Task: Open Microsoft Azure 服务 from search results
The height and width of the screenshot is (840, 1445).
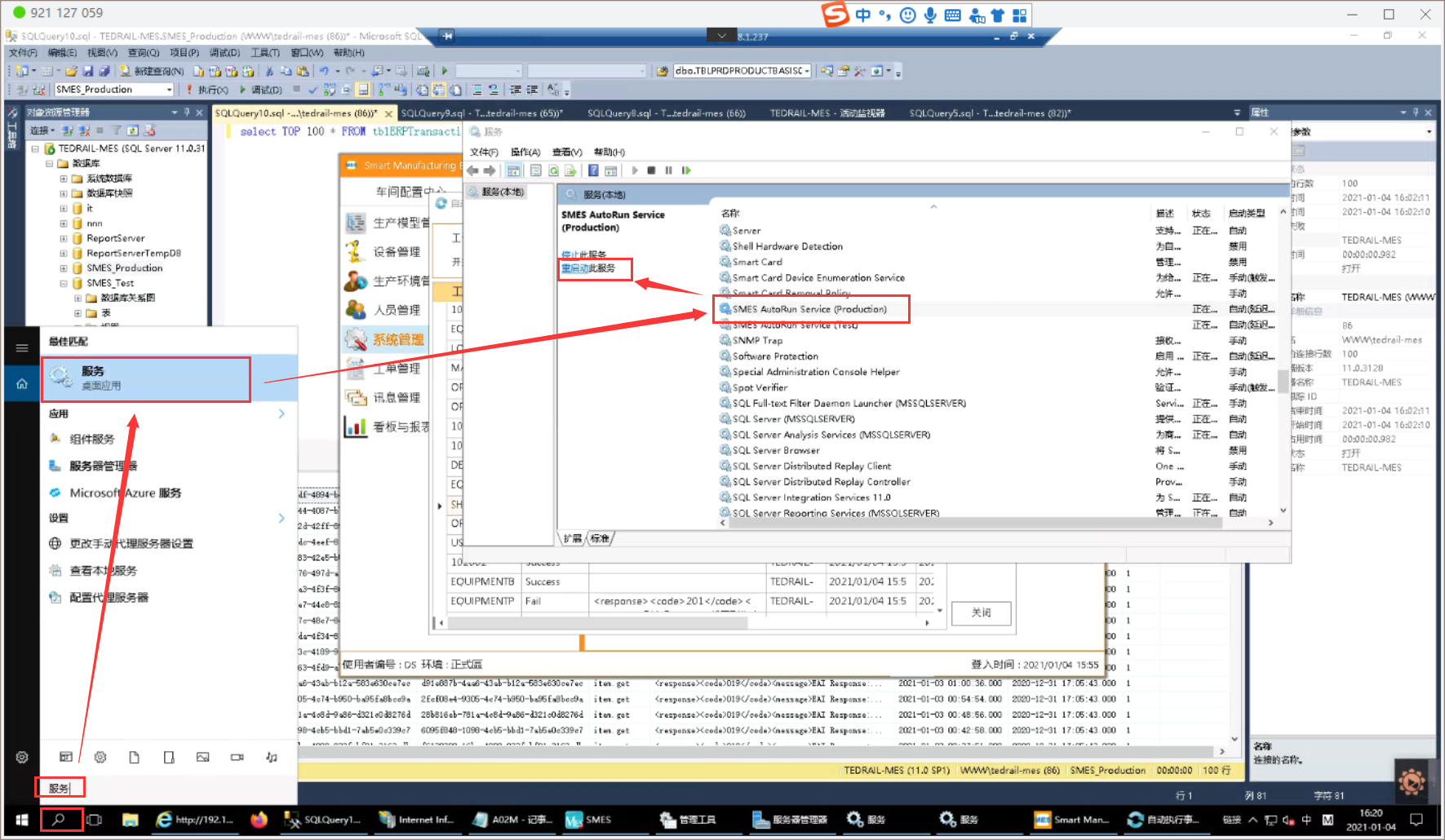Action: tap(125, 493)
